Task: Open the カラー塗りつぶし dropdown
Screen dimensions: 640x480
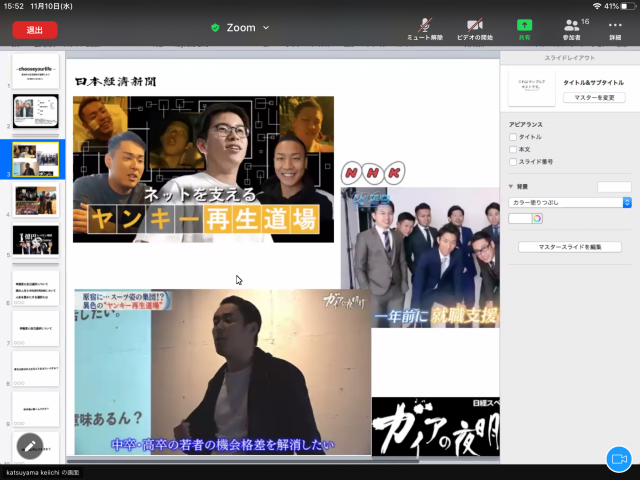Action: 569,202
